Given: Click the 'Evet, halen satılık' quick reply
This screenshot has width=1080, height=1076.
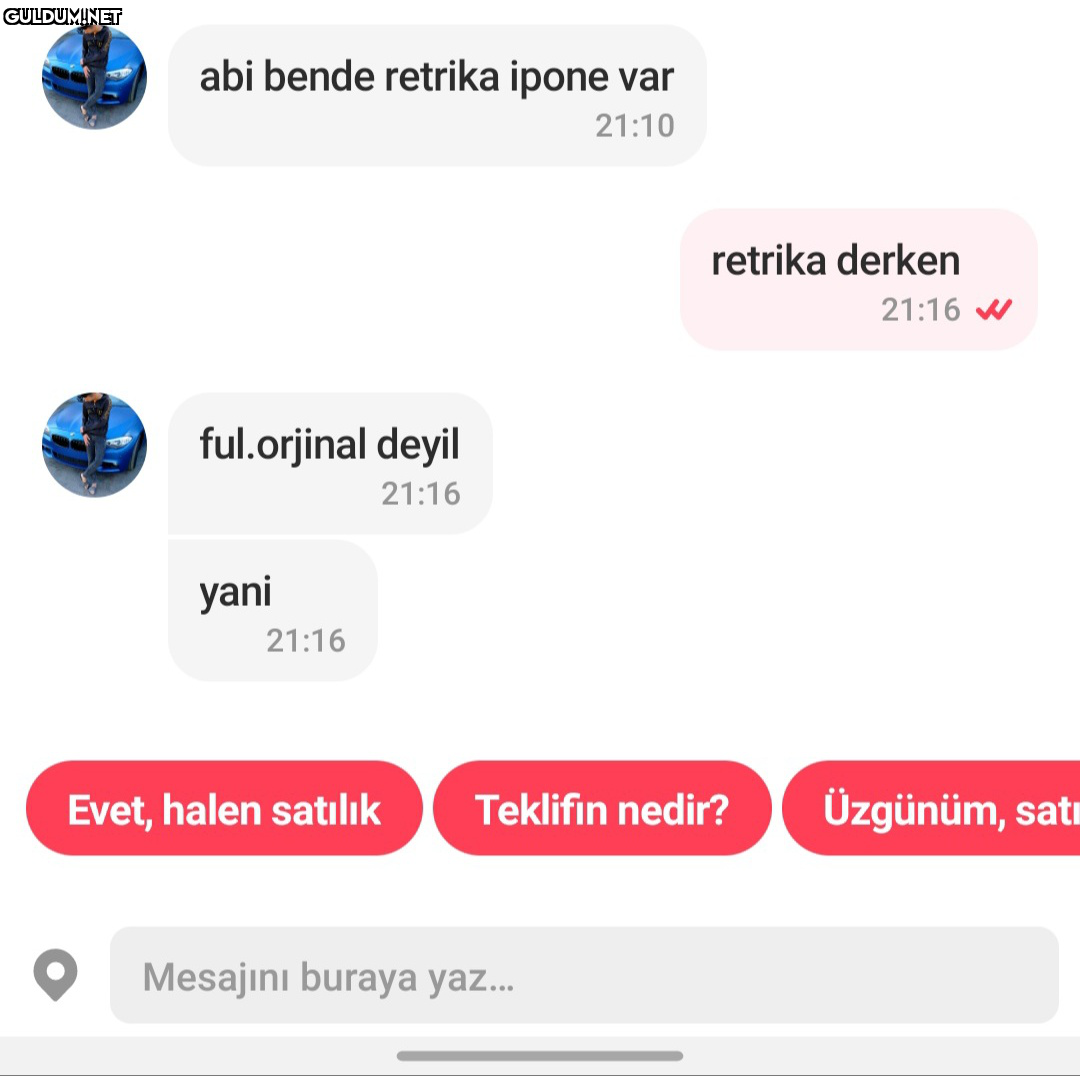Looking at the screenshot, I should coord(224,808).
